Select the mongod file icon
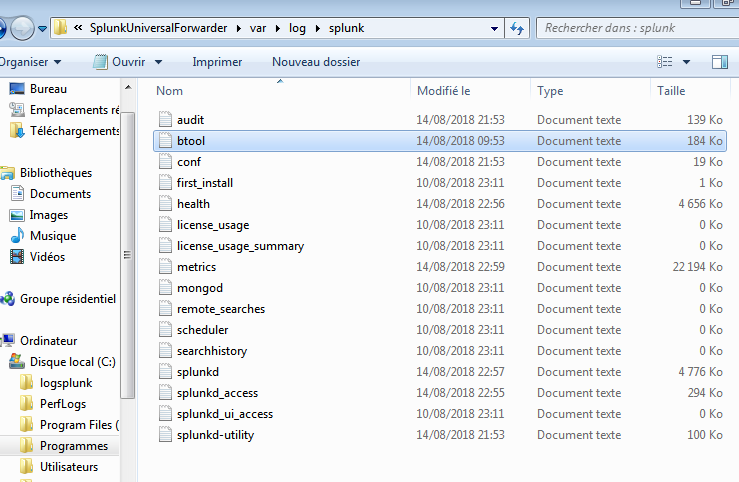739x482 pixels. tap(165, 288)
